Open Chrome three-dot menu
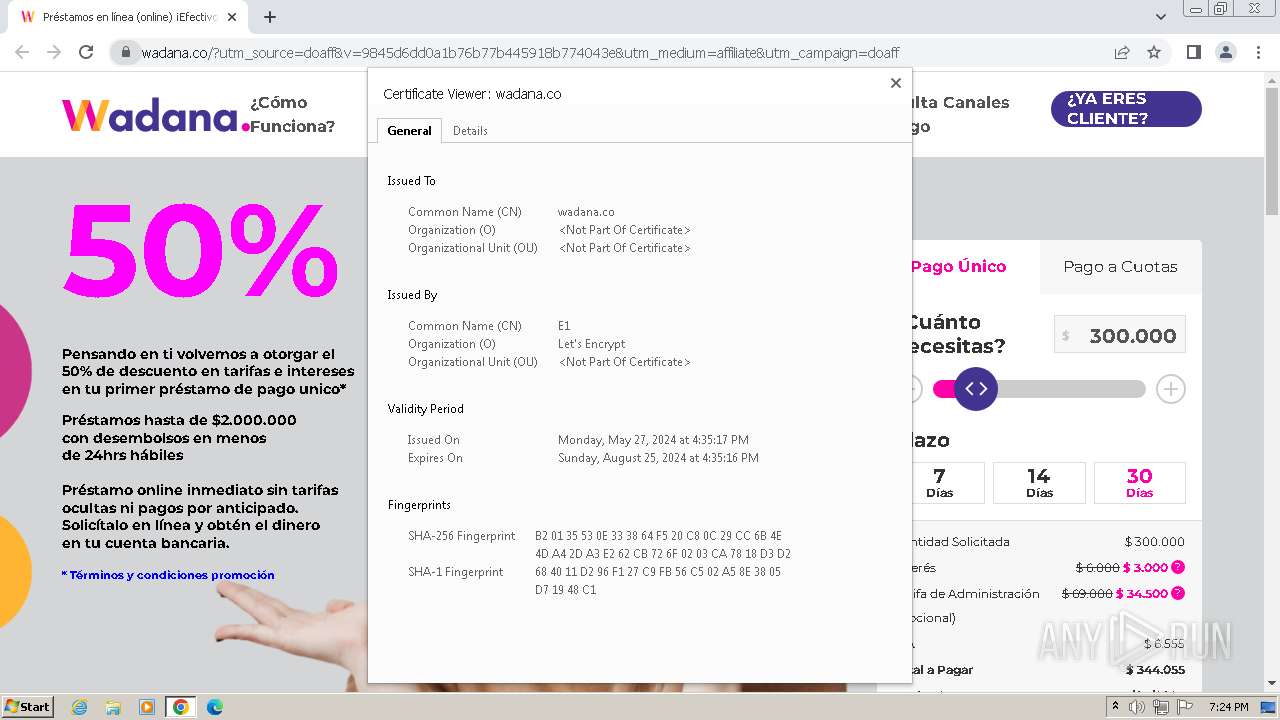 [x=1258, y=52]
